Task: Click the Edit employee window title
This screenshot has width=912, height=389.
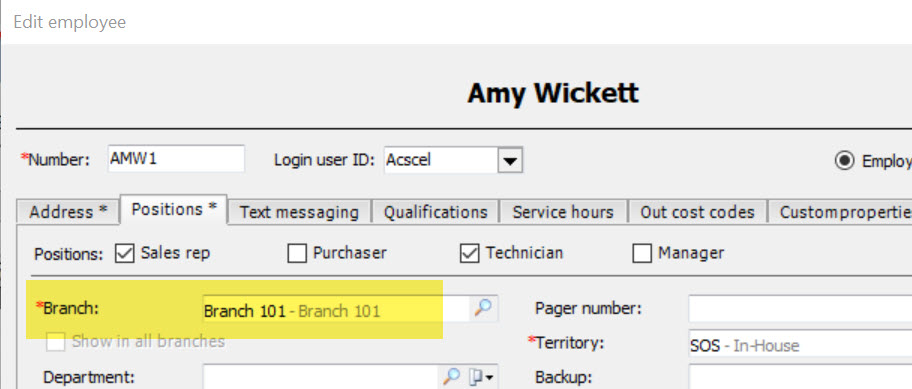Action: tap(70, 22)
